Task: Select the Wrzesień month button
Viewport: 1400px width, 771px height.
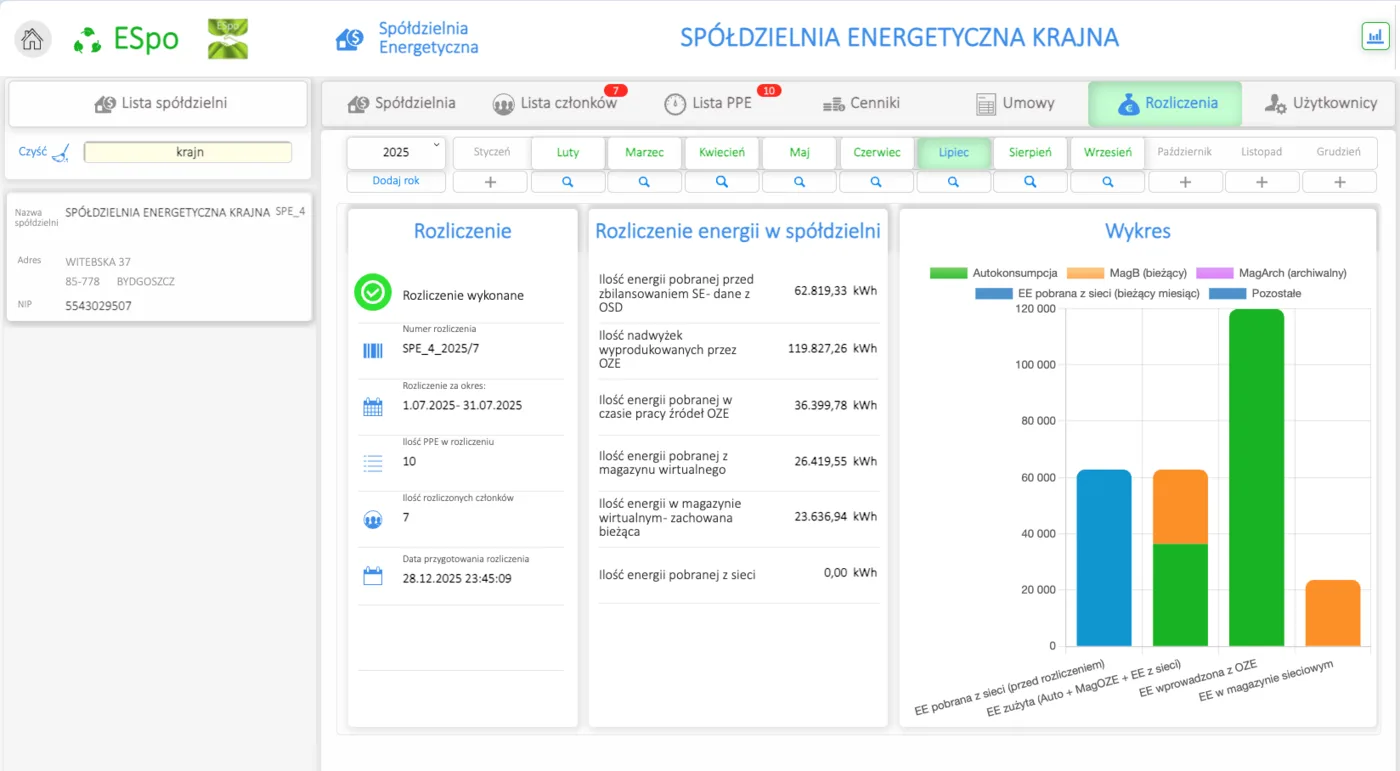Action: (1108, 153)
